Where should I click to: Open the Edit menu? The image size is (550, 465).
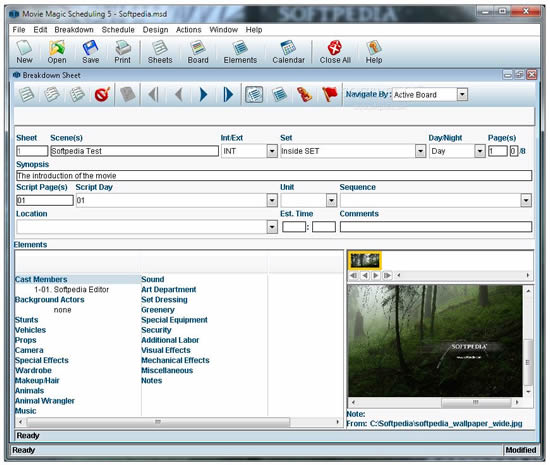[x=40, y=30]
